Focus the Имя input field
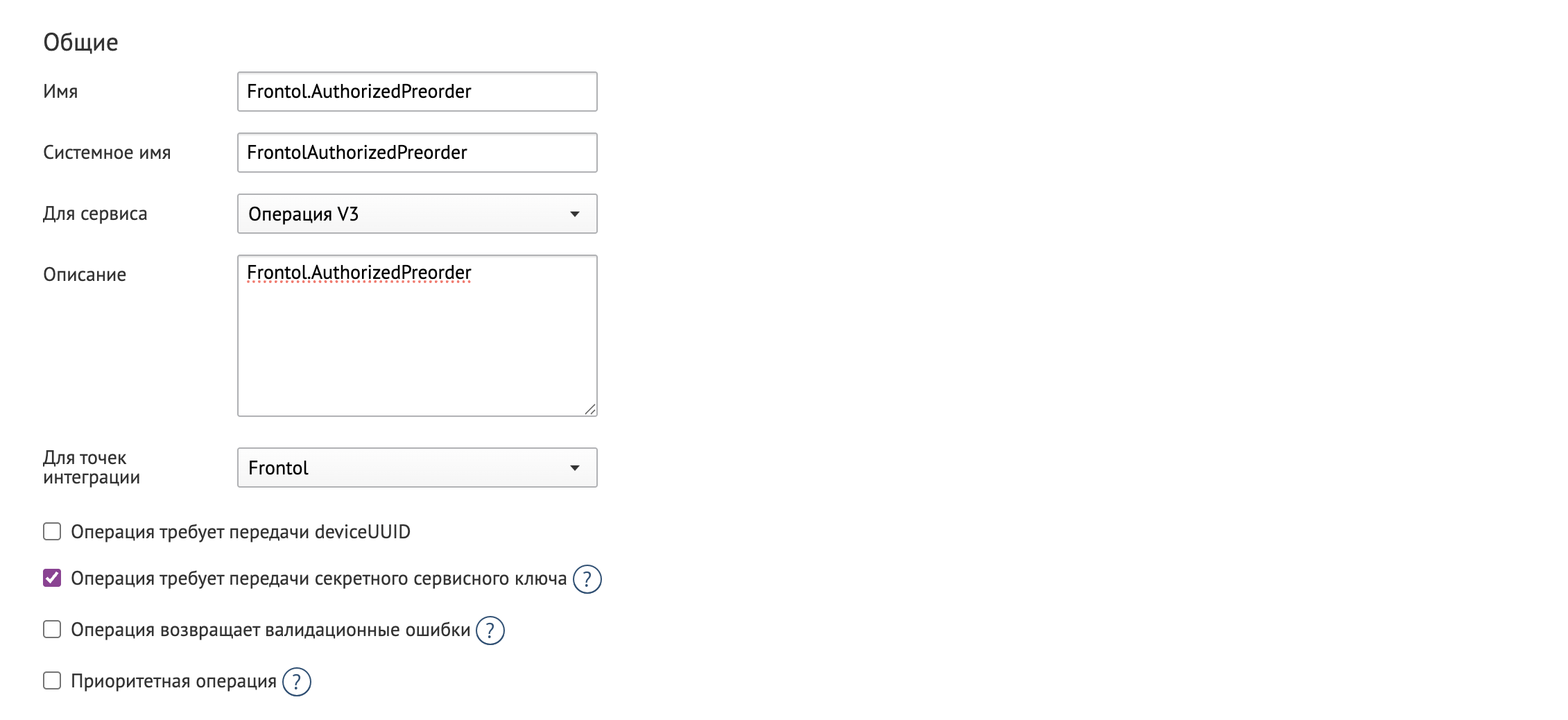Viewport: 1568px width, 720px height. click(x=417, y=92)
